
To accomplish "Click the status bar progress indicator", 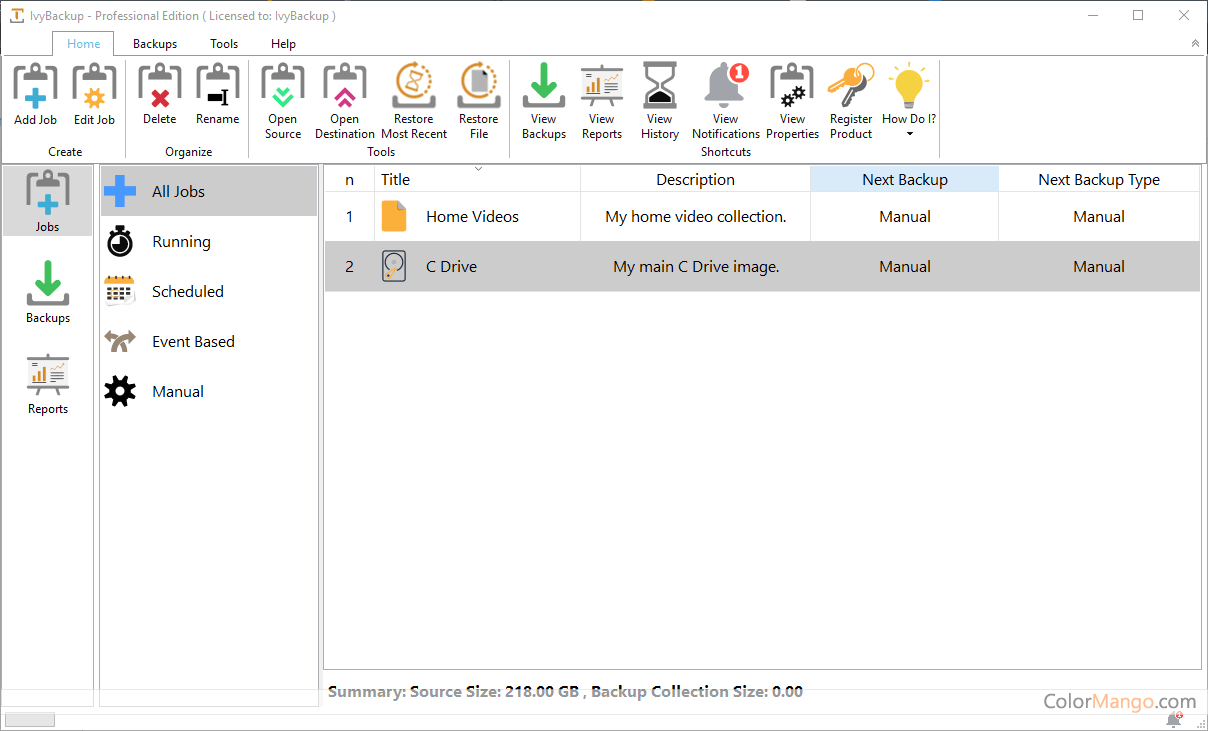I will 30,720.
